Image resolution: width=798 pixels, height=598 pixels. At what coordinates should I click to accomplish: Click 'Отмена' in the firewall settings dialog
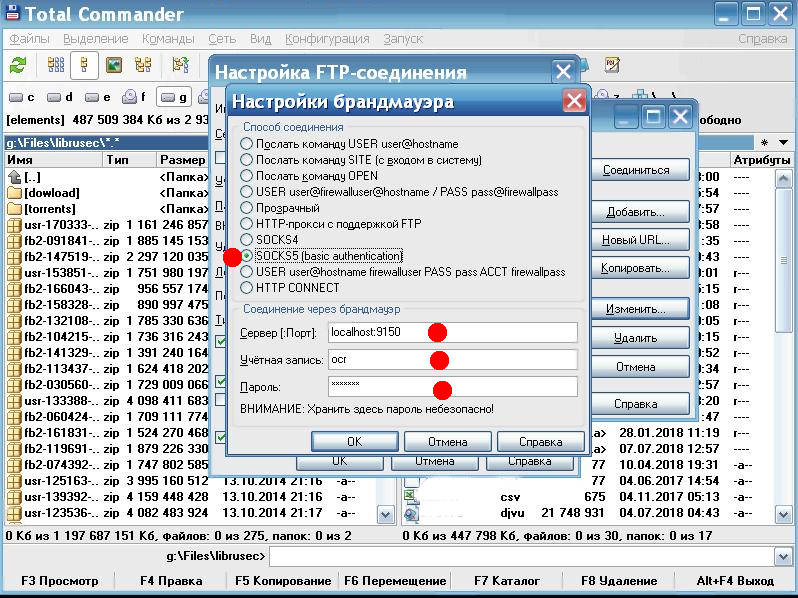tap(447, 442)
